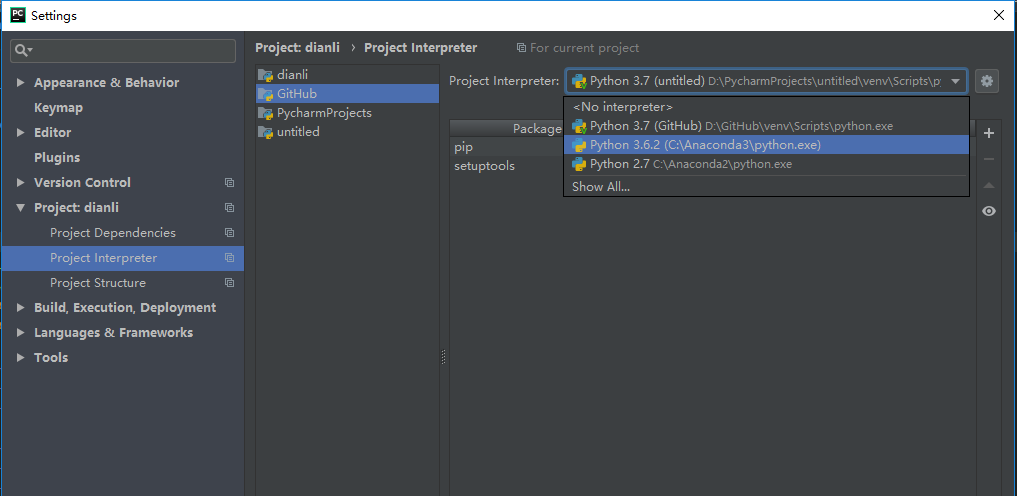Select the PycharmProjects project in list
1017x496 pixels.
(x=347, y=113)
